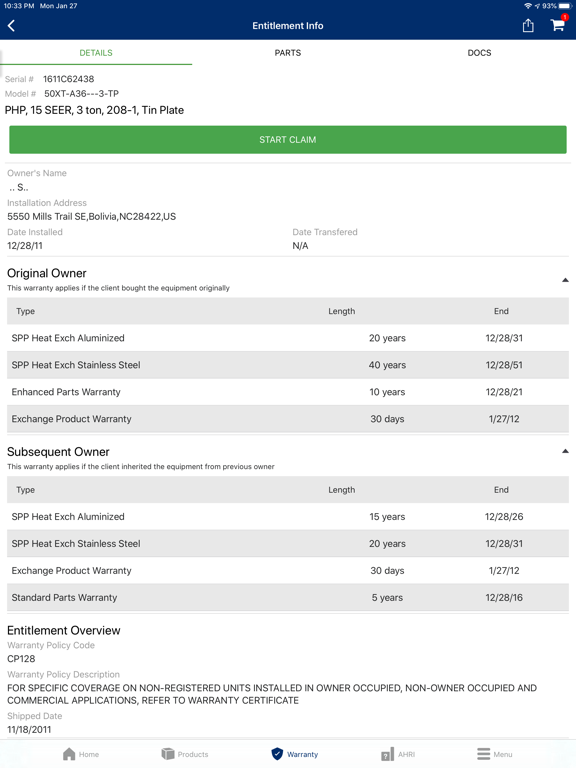The image size is (576, 768).
Task: Tap the 15 years length cell
Action: point(387,517)
